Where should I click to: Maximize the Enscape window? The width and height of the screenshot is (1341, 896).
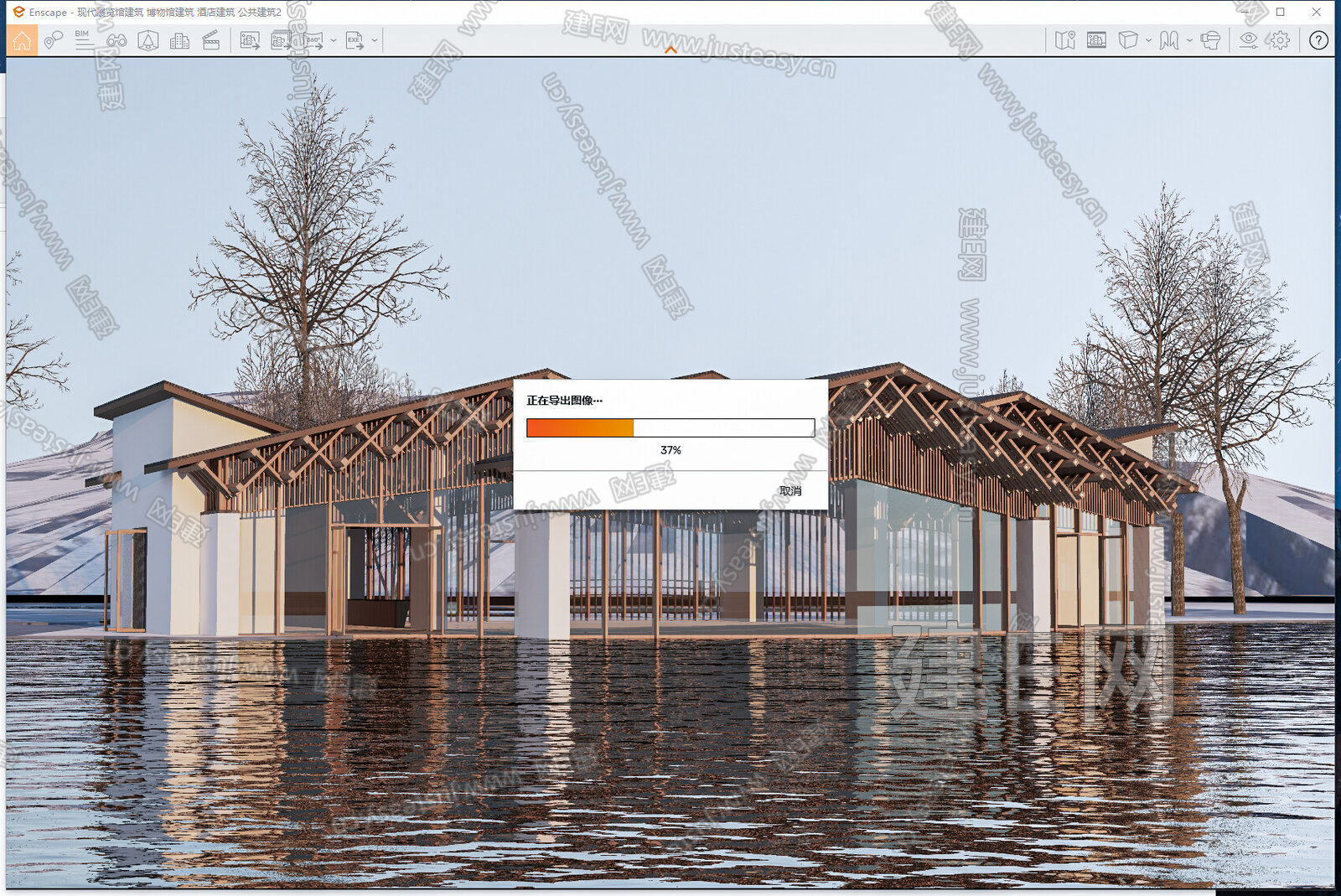(x=1281, y=12)
